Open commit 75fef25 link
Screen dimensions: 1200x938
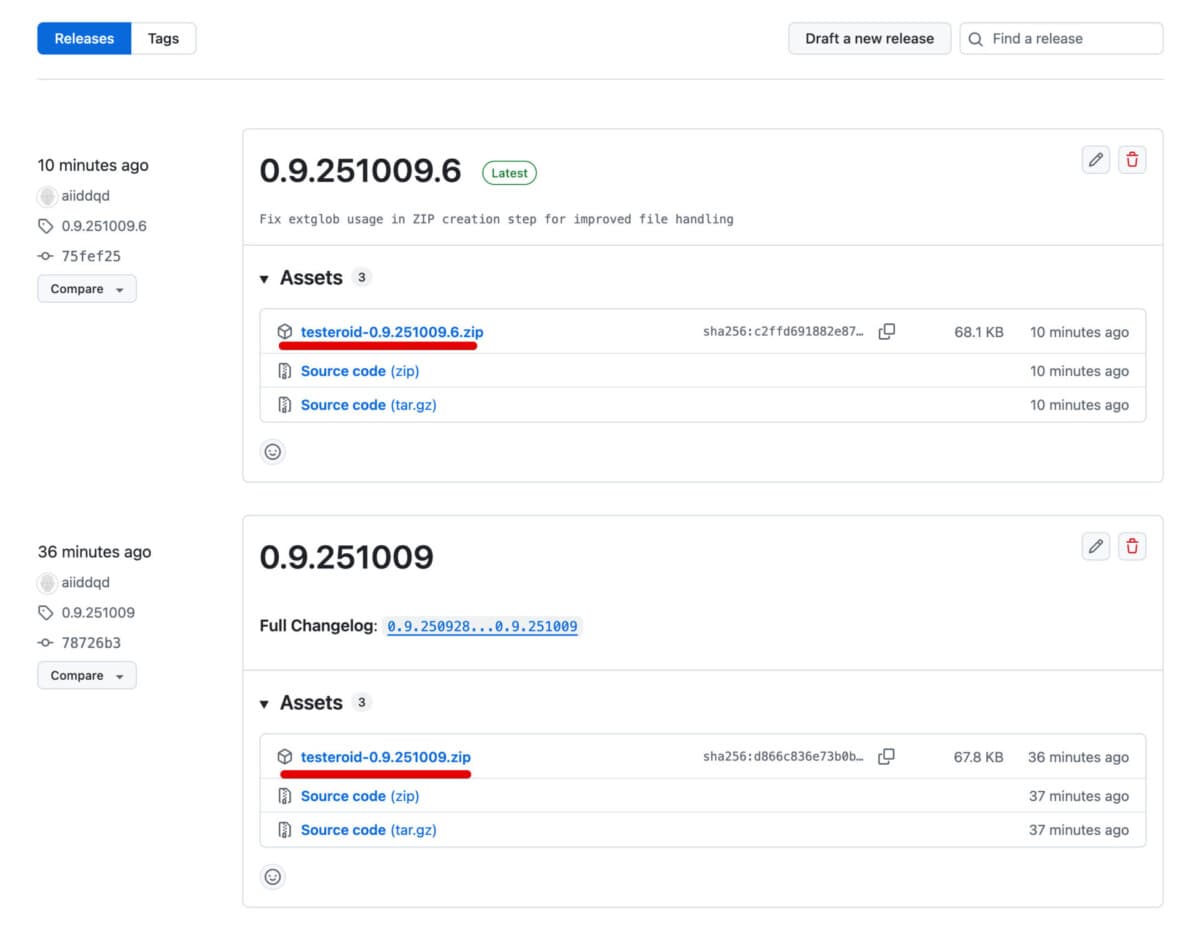click(91, 256)
